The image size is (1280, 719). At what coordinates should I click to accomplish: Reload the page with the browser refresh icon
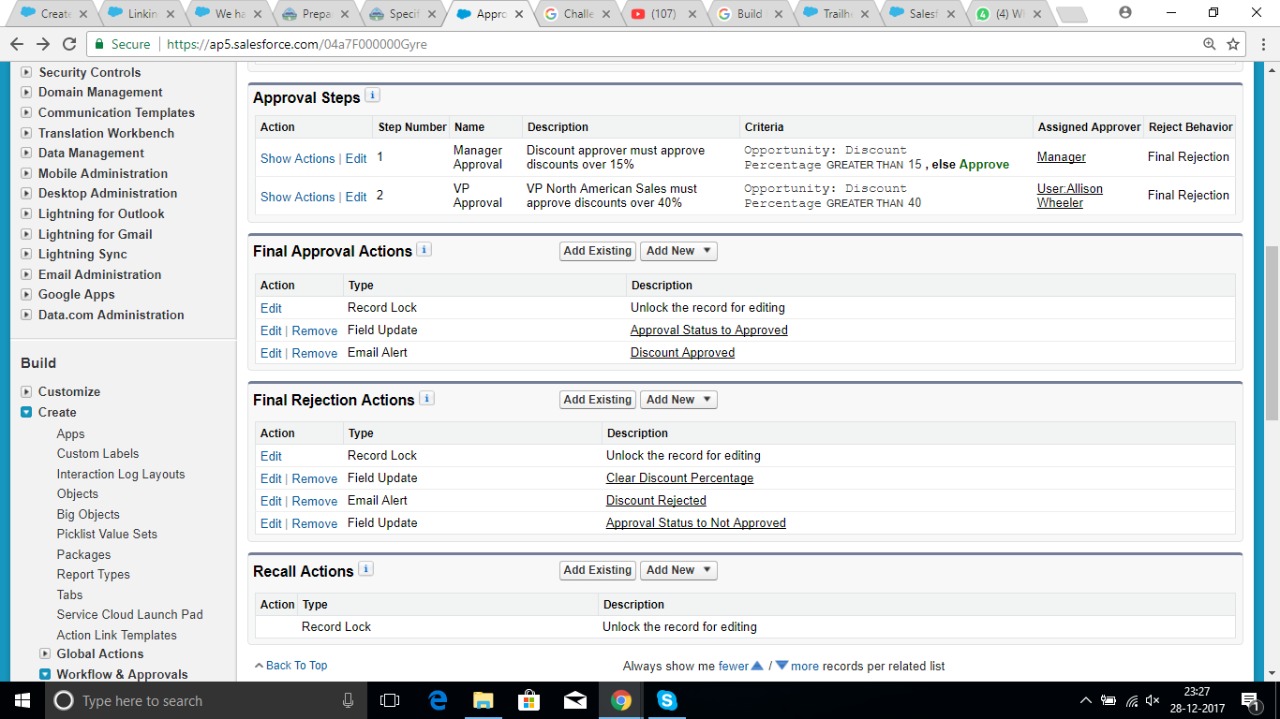(x=69, y=44)
